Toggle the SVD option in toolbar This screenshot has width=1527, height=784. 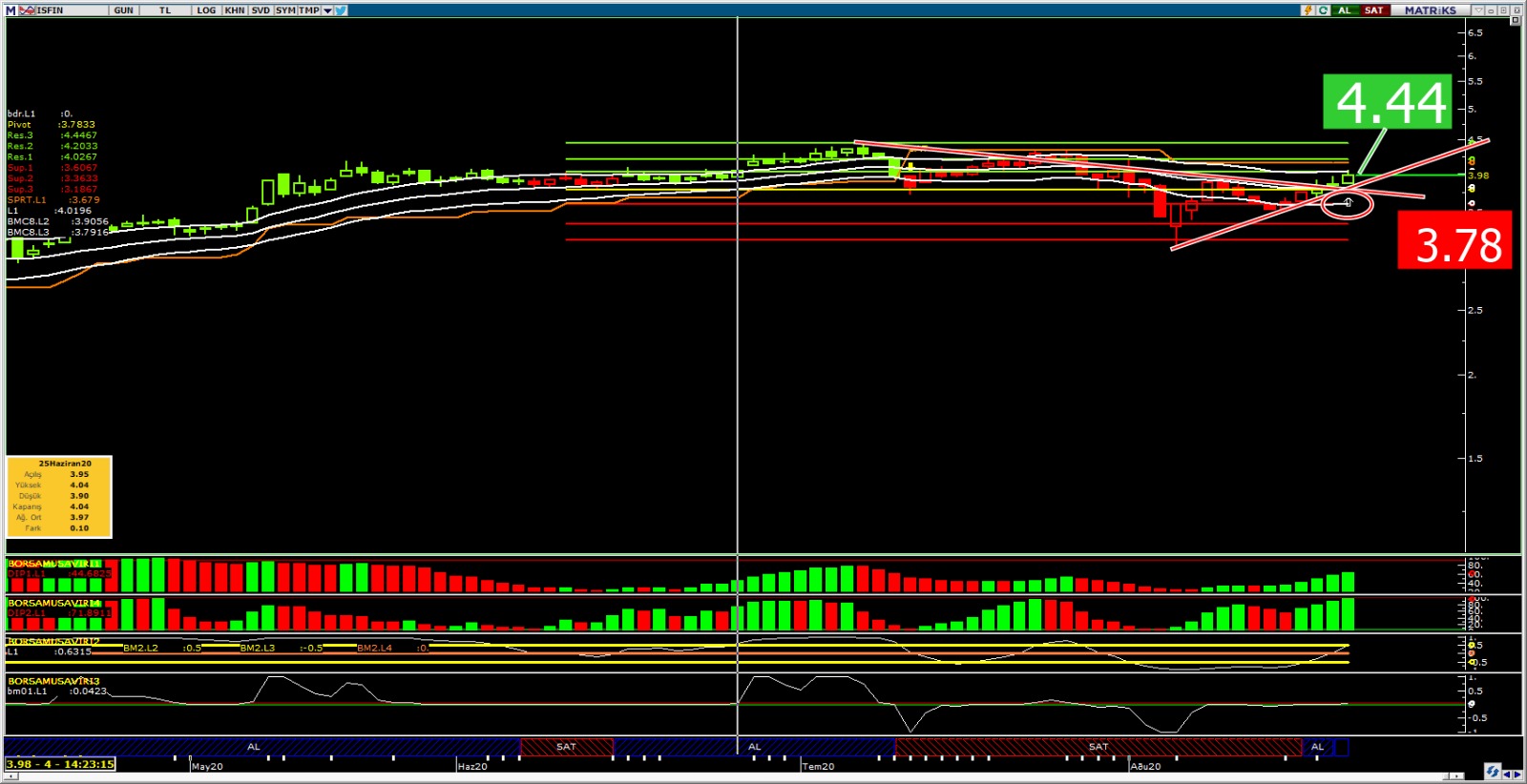[261, 10]
